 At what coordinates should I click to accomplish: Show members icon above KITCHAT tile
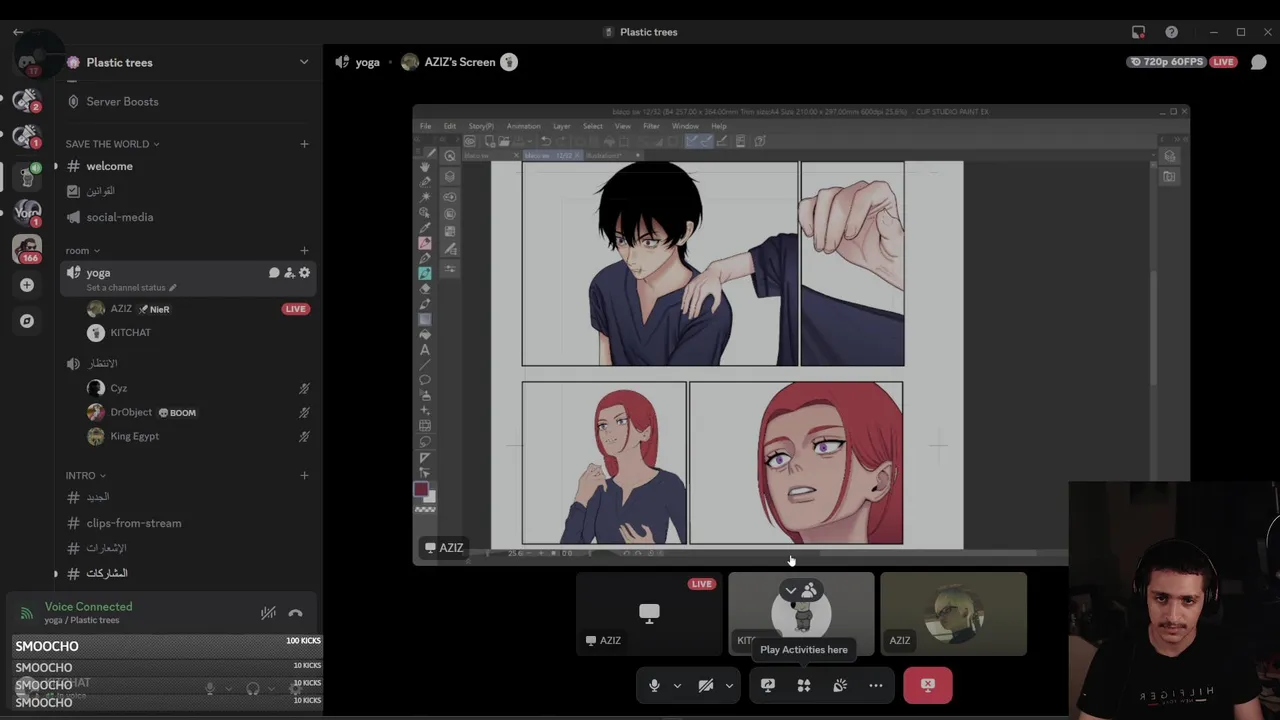coord(809,590)
